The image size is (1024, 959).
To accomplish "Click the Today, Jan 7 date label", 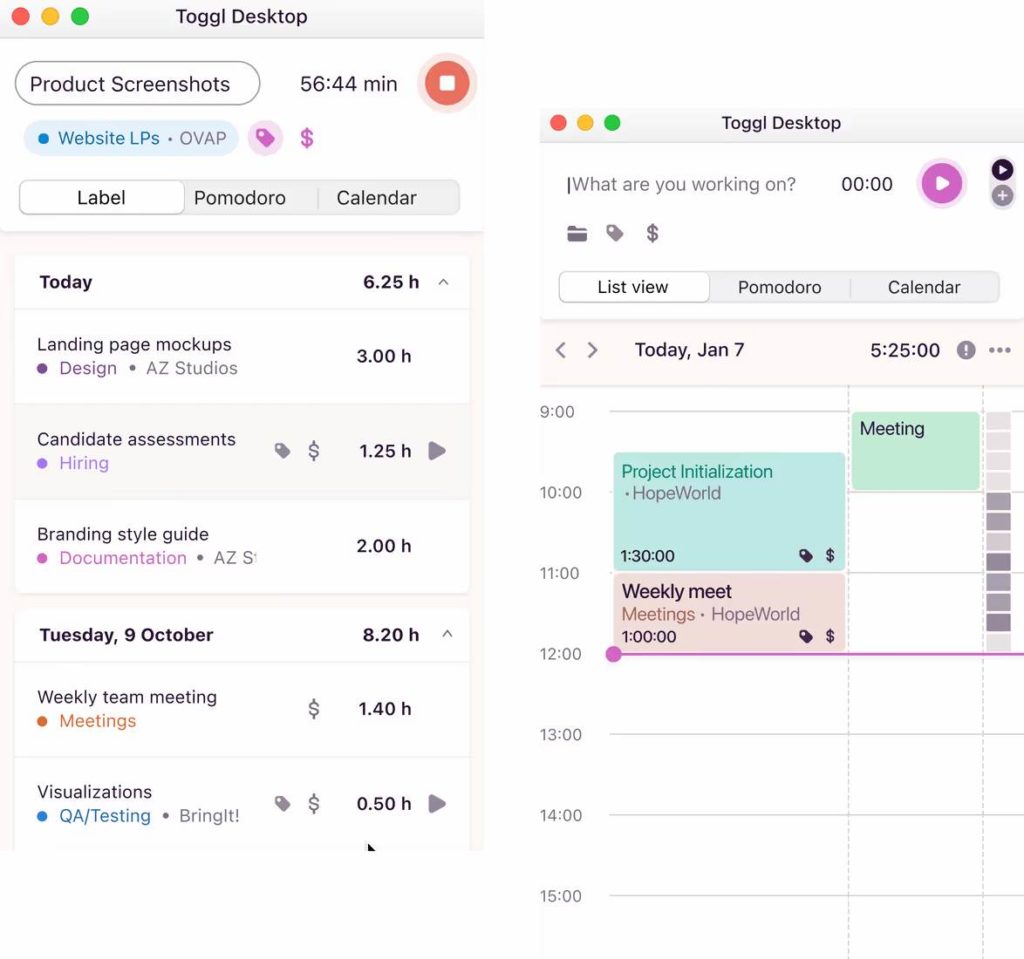I will pos(690,350).
